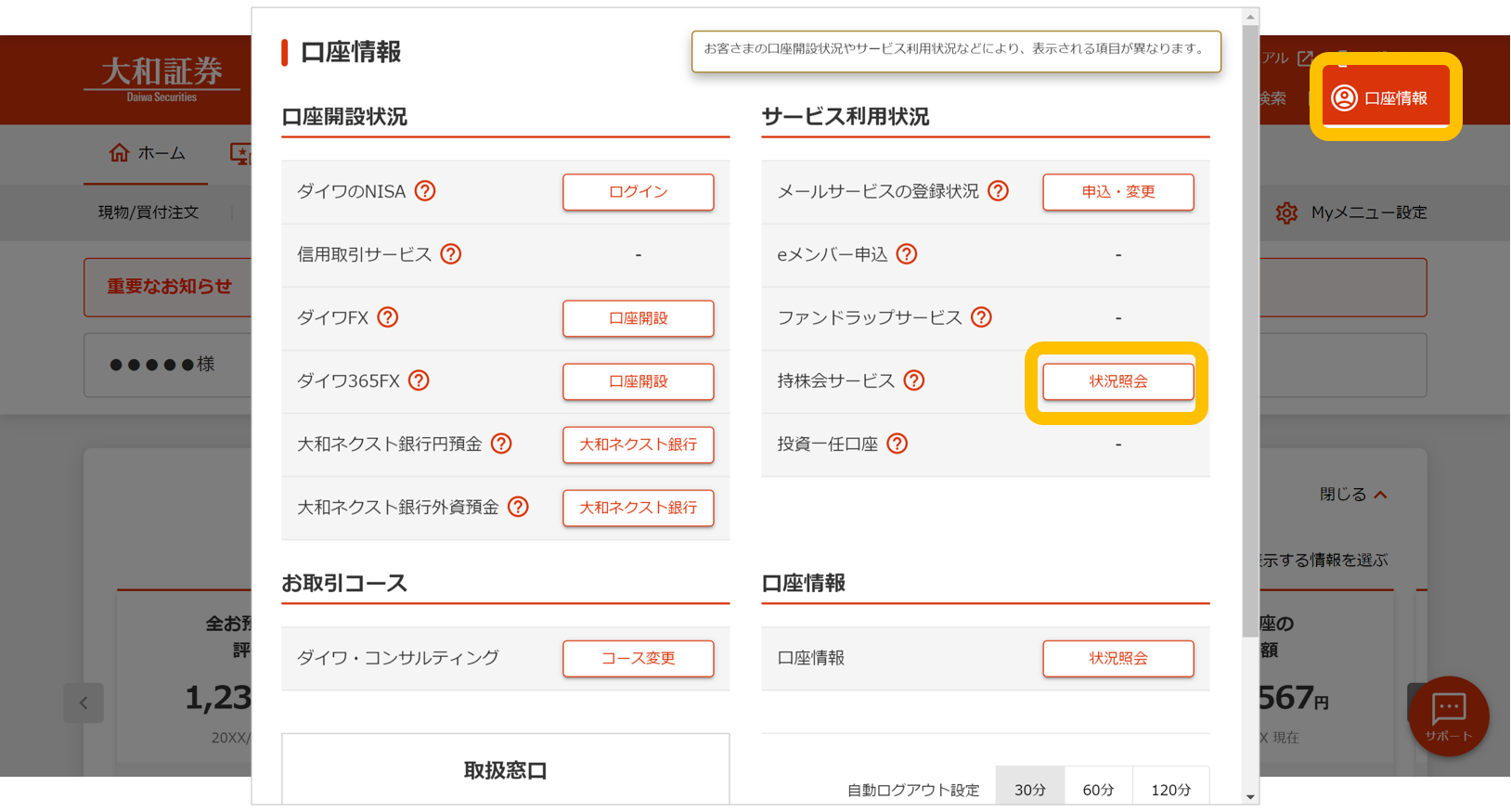
Task: Click 状況照会 button for 持株会サービス
Action: pyautogui.click(x=1117, y=381)
